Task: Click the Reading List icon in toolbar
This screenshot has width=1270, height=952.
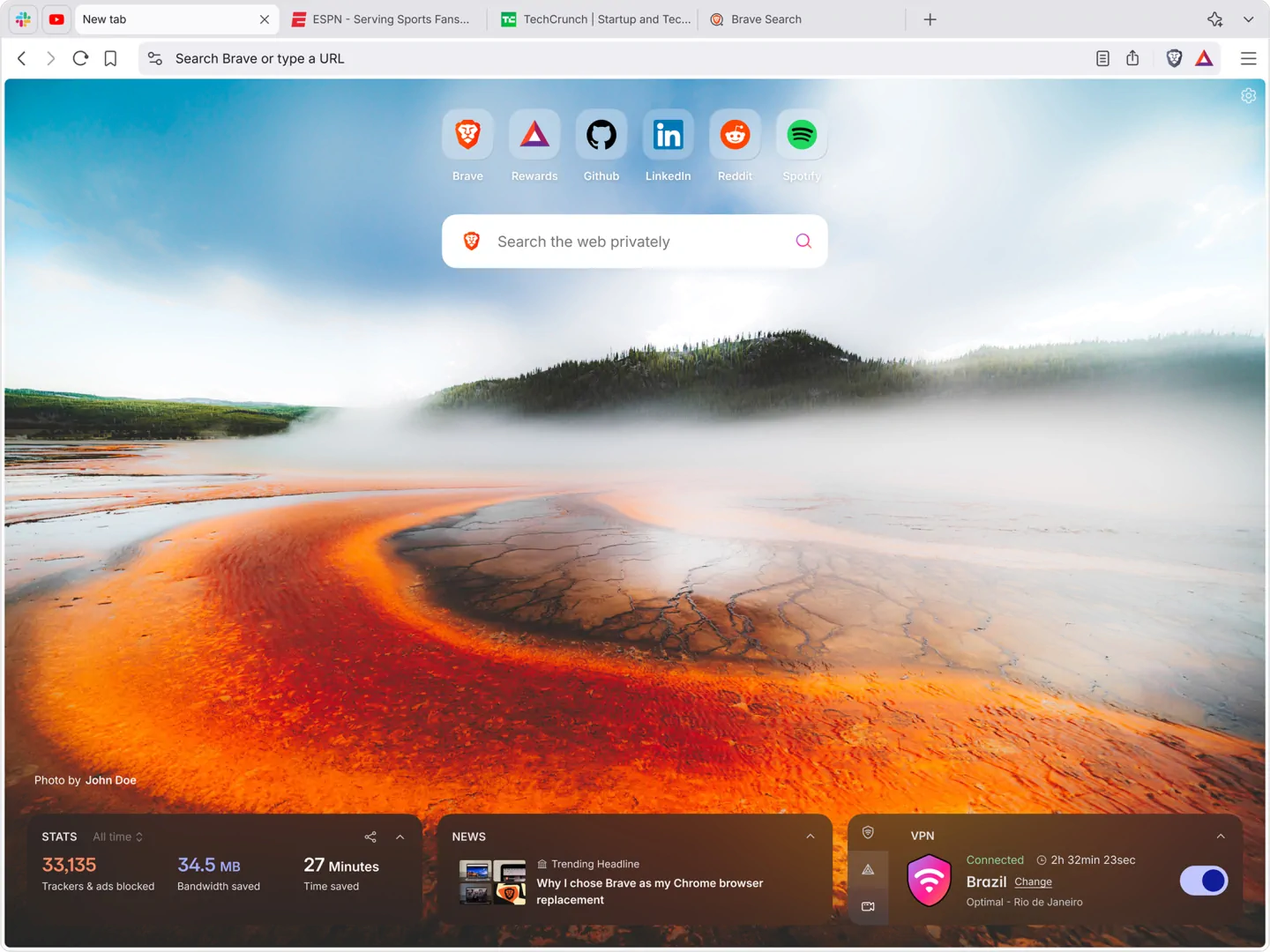Action: [1102, 58]
